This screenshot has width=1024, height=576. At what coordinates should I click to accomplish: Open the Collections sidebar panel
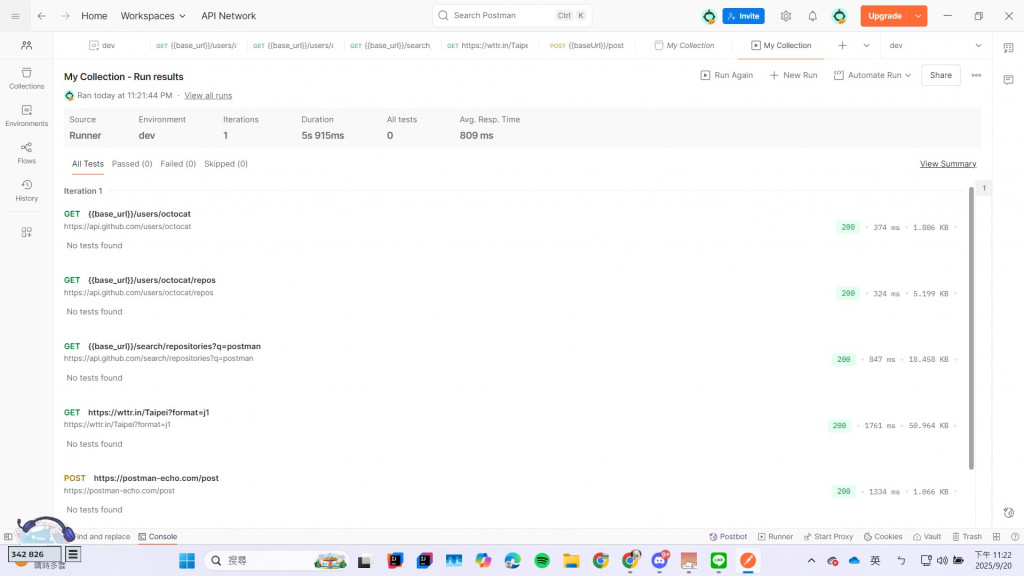point(26,78)
